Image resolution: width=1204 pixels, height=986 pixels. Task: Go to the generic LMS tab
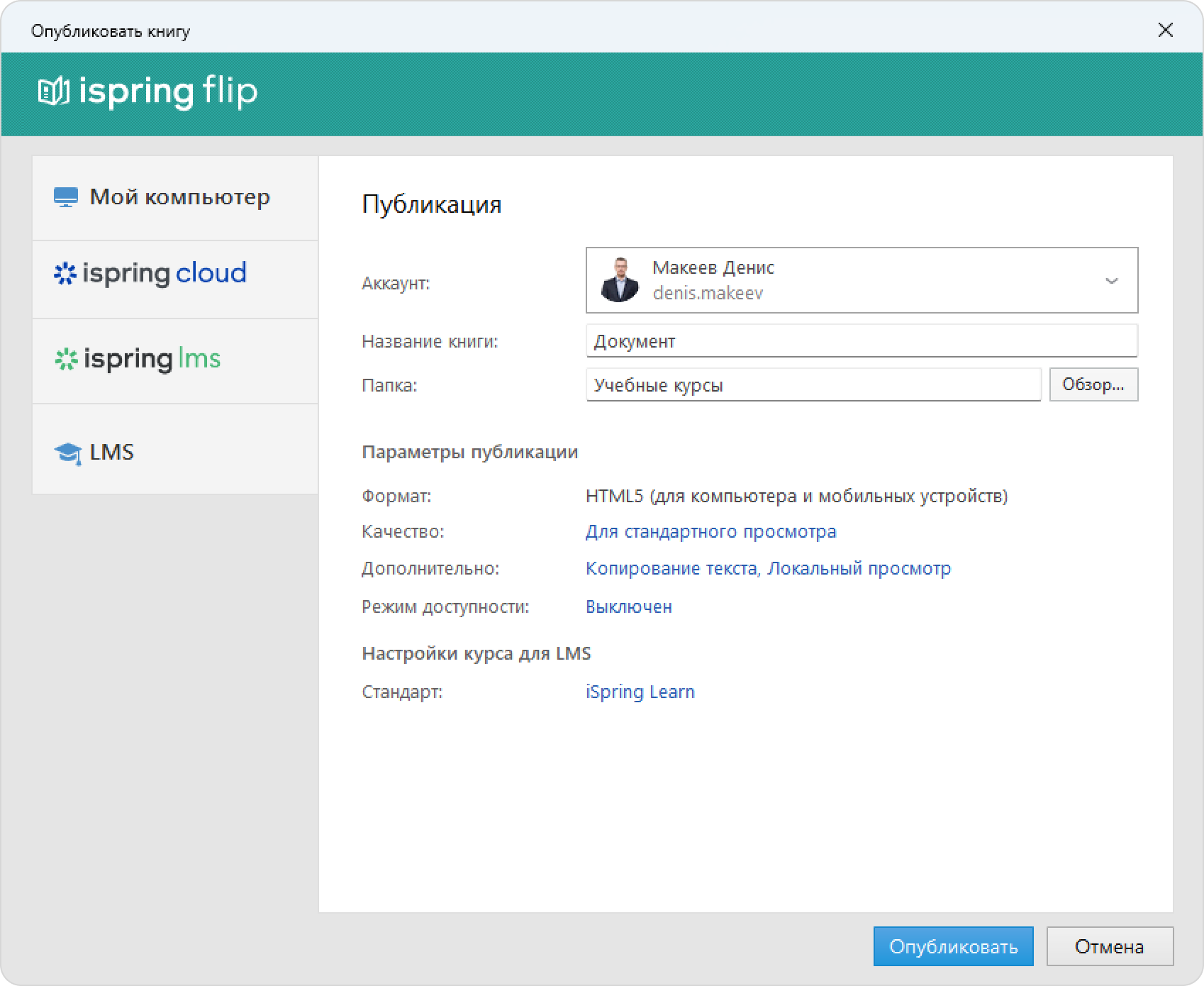click(x=175, y=449)
